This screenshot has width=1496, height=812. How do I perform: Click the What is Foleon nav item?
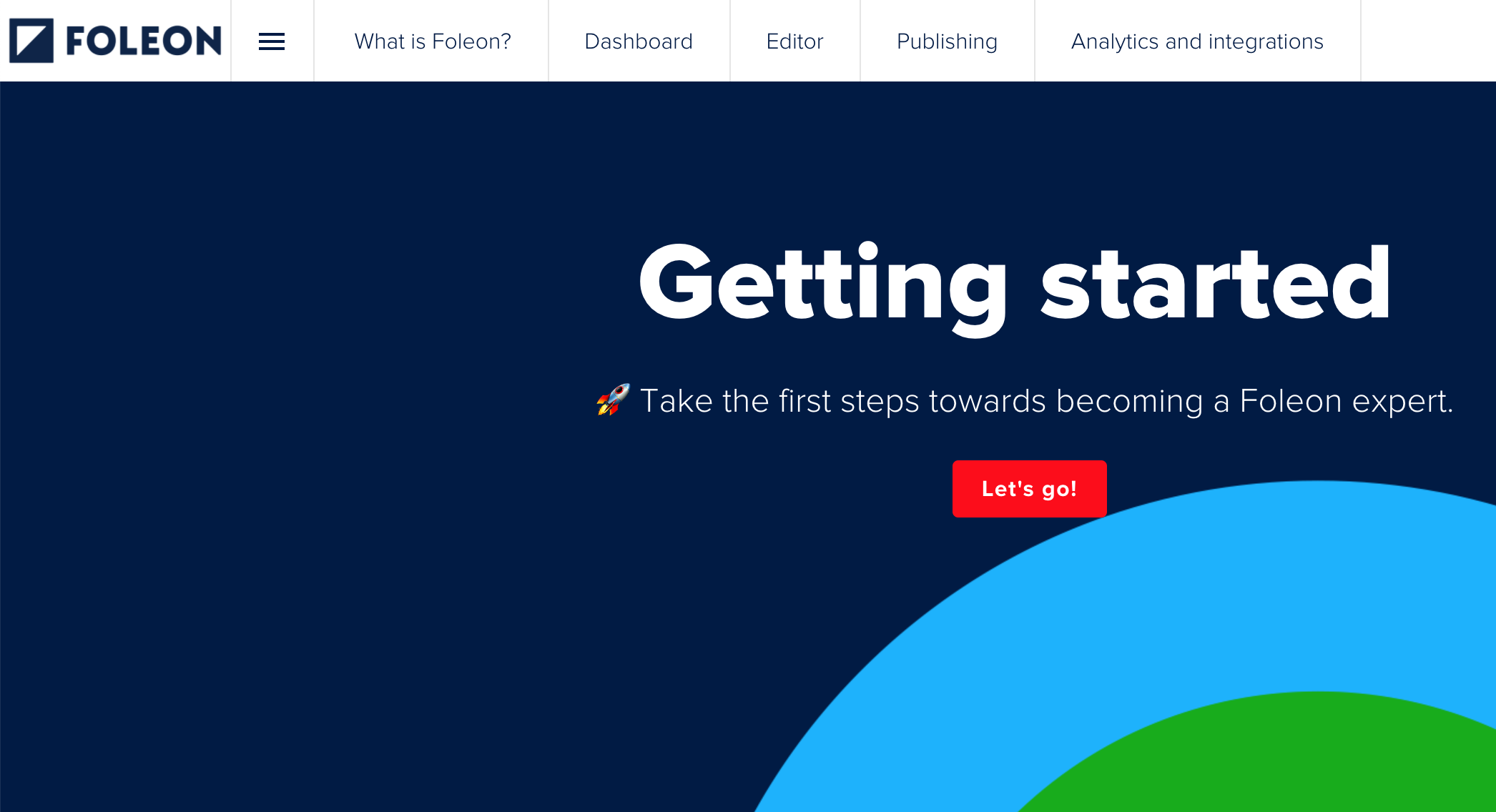(432, 40)
